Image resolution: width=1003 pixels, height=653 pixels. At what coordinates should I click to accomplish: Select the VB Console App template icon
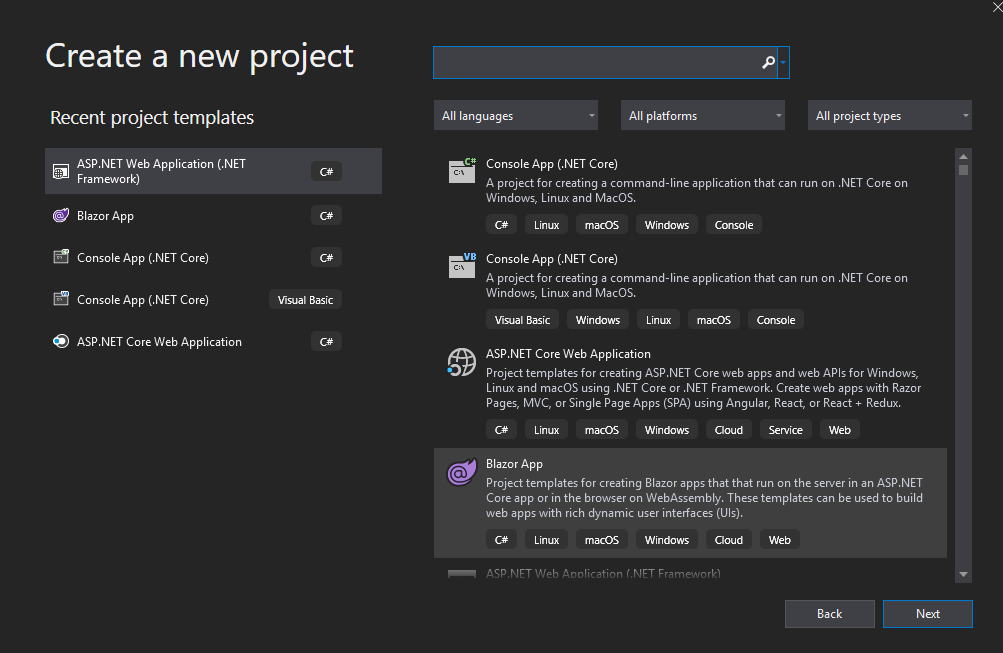462,266
